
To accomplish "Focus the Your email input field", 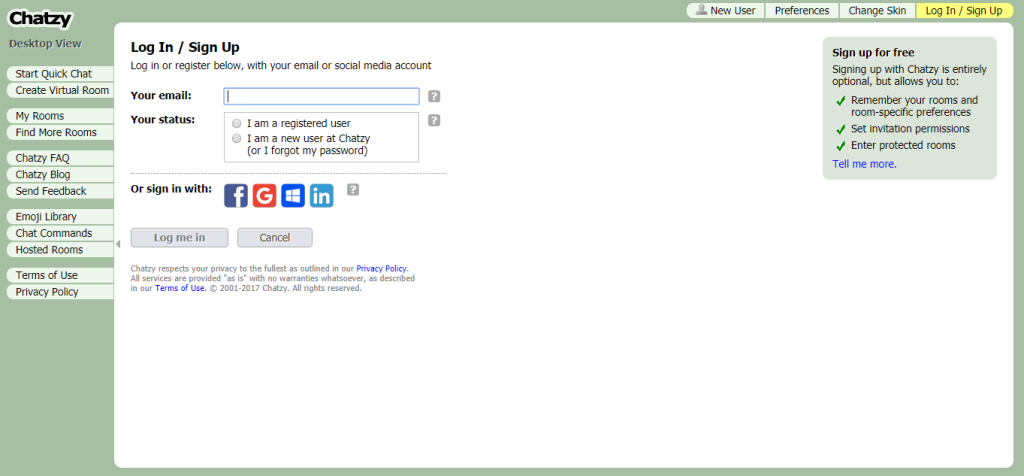I will [x=321, y=97].
